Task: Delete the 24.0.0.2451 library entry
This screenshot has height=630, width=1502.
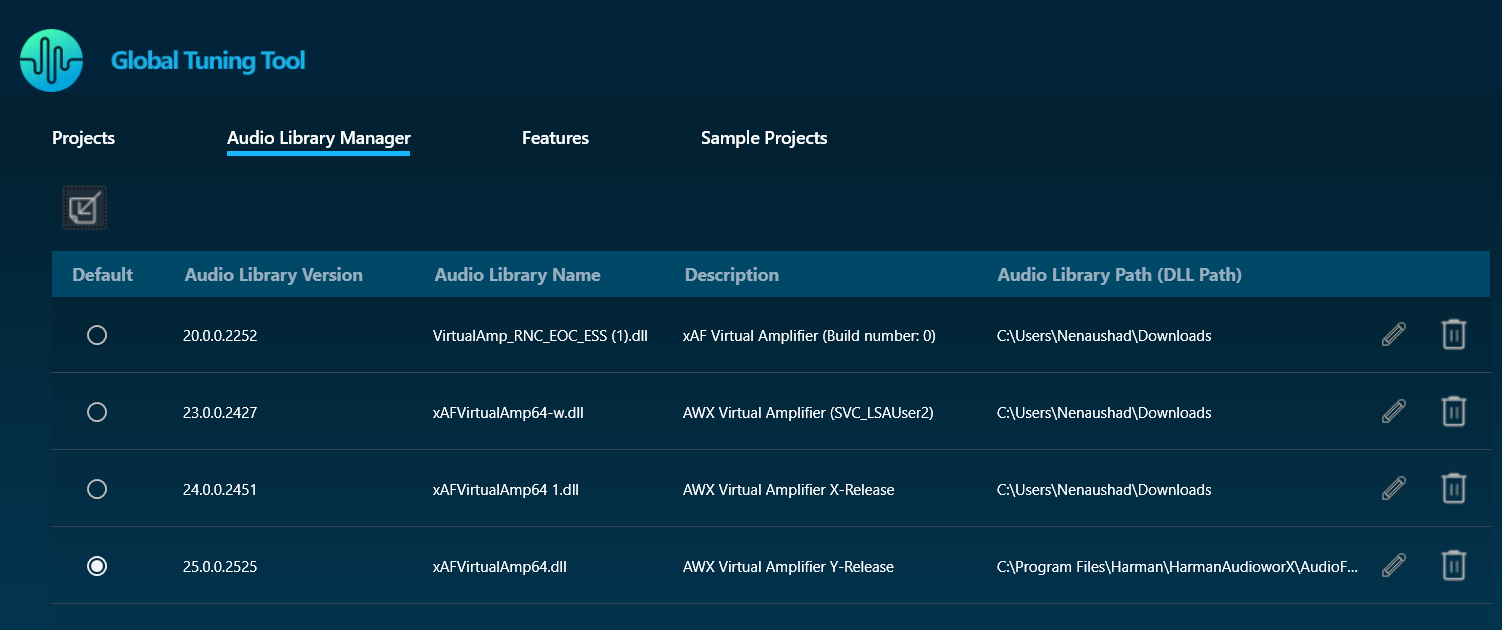Action: (1453, 489)
